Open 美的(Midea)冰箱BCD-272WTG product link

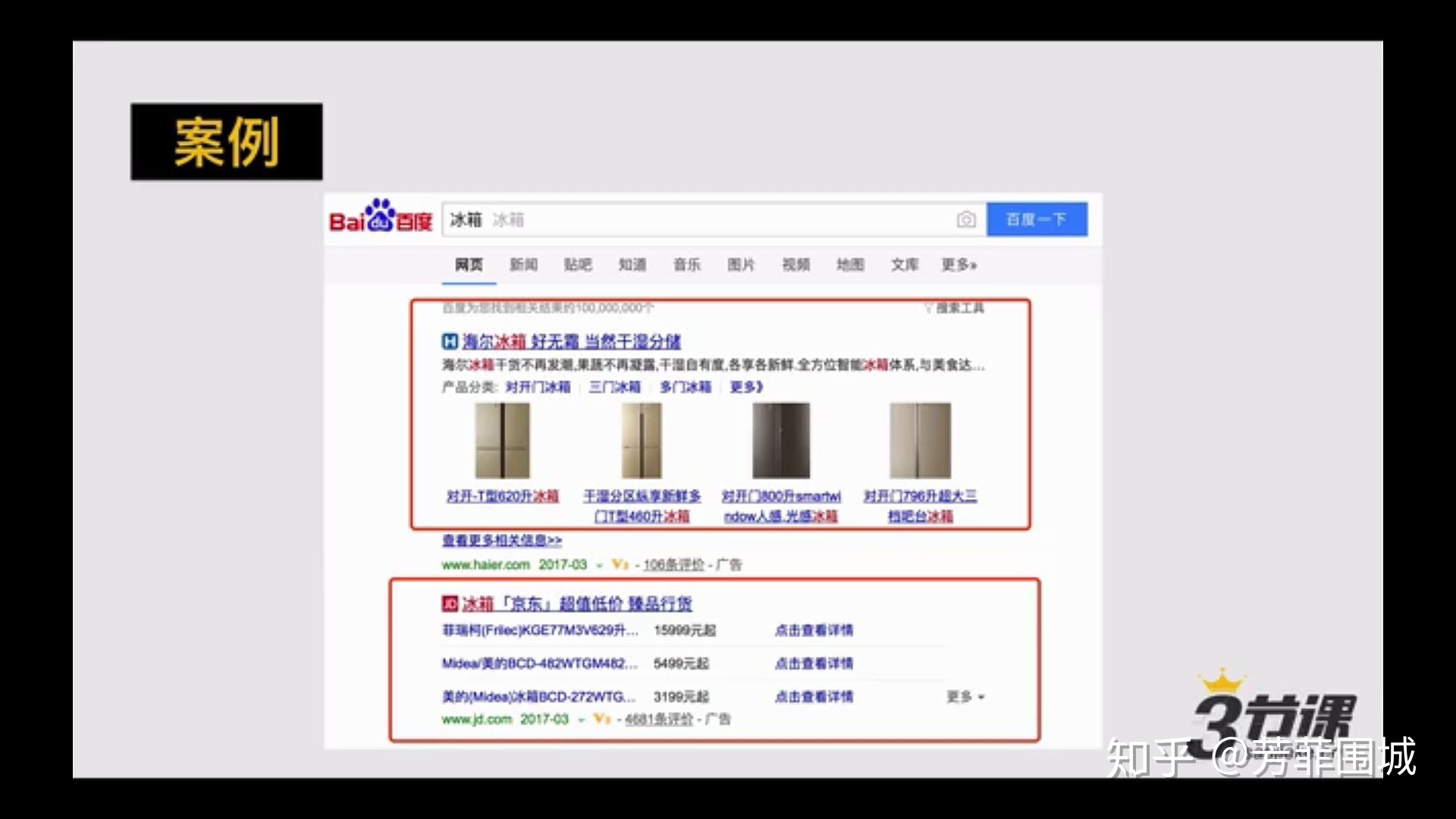[539, 697]
